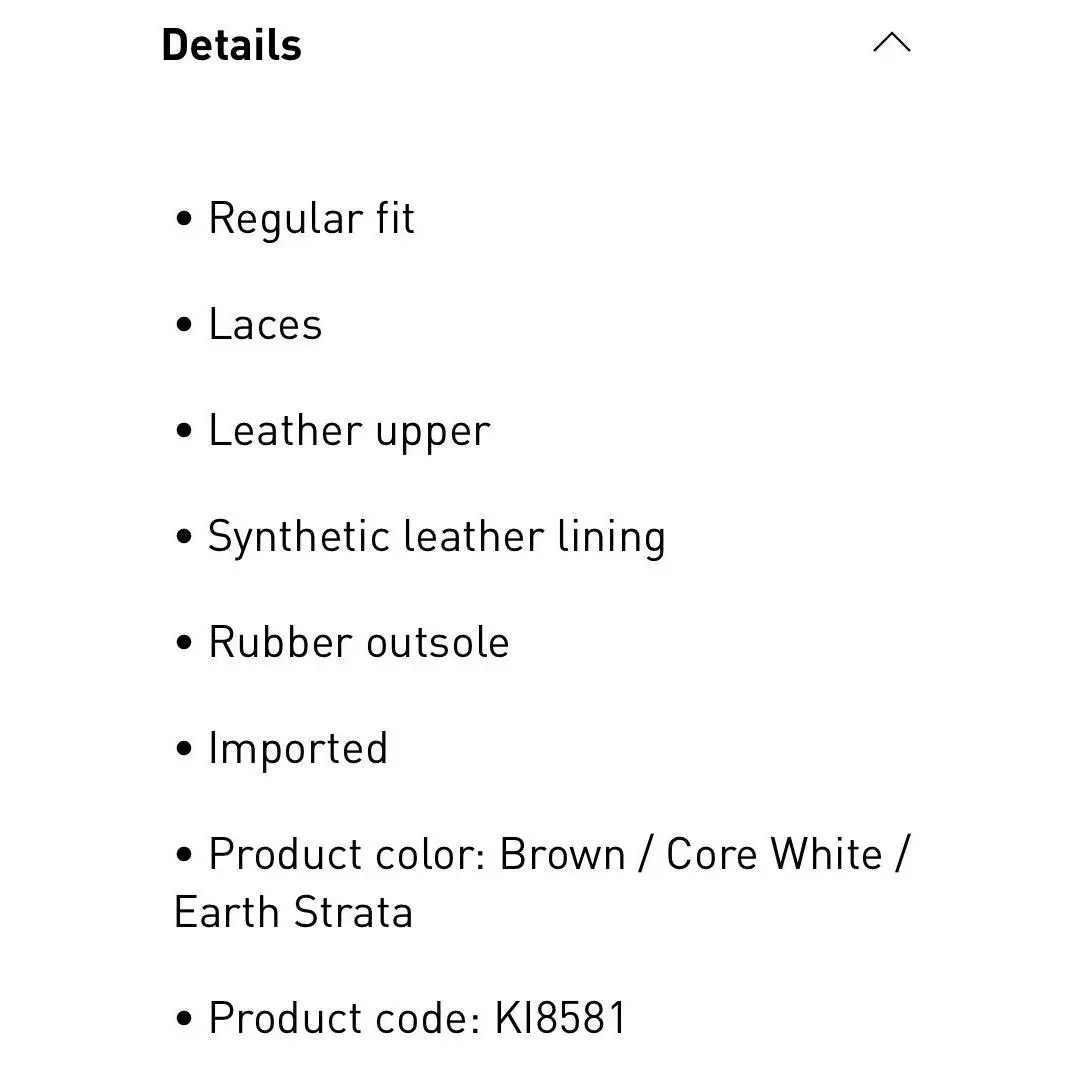Click the bullet beside Imported

coord(184,748)
